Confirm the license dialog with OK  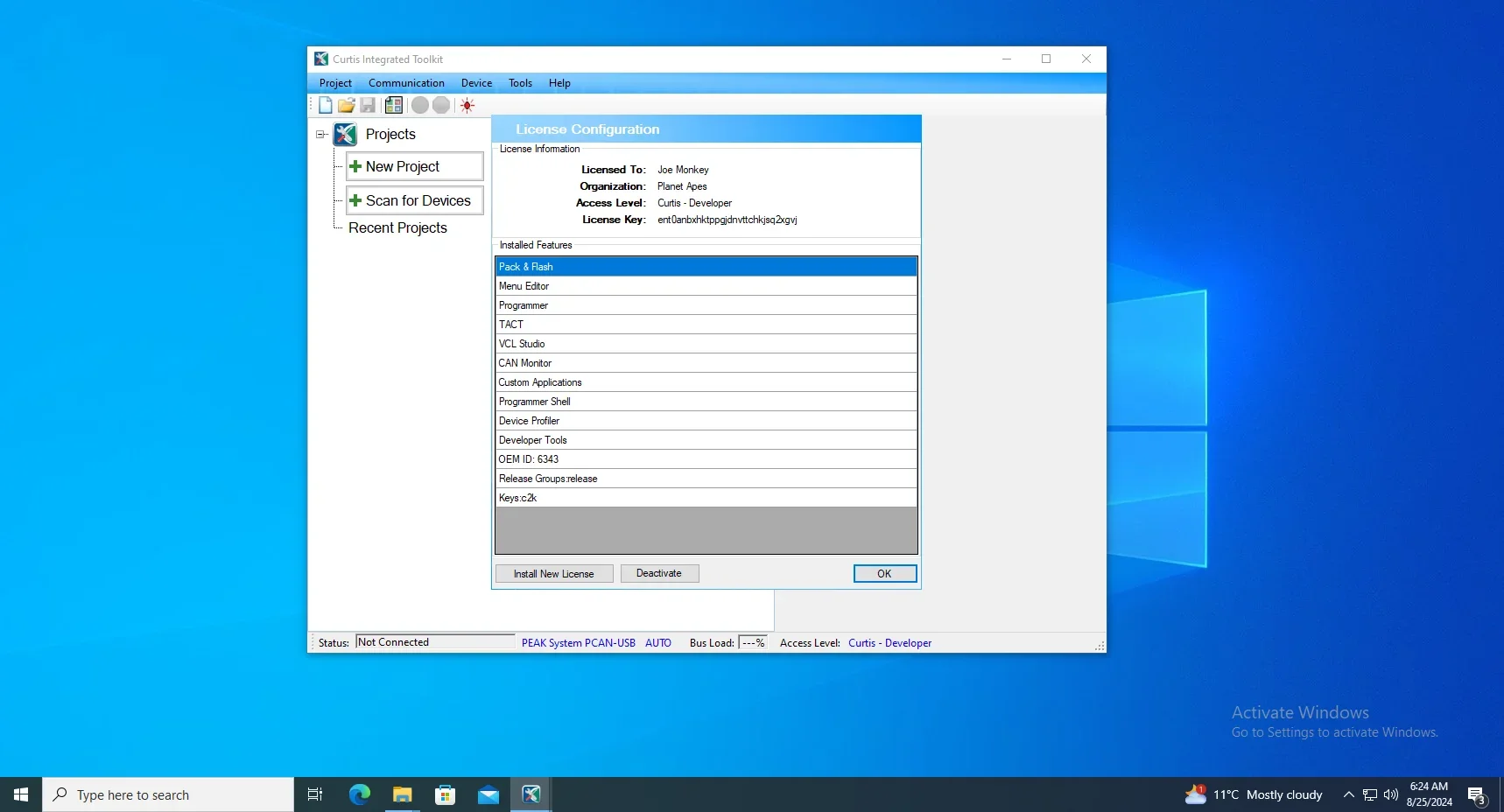tap(884, 574)
